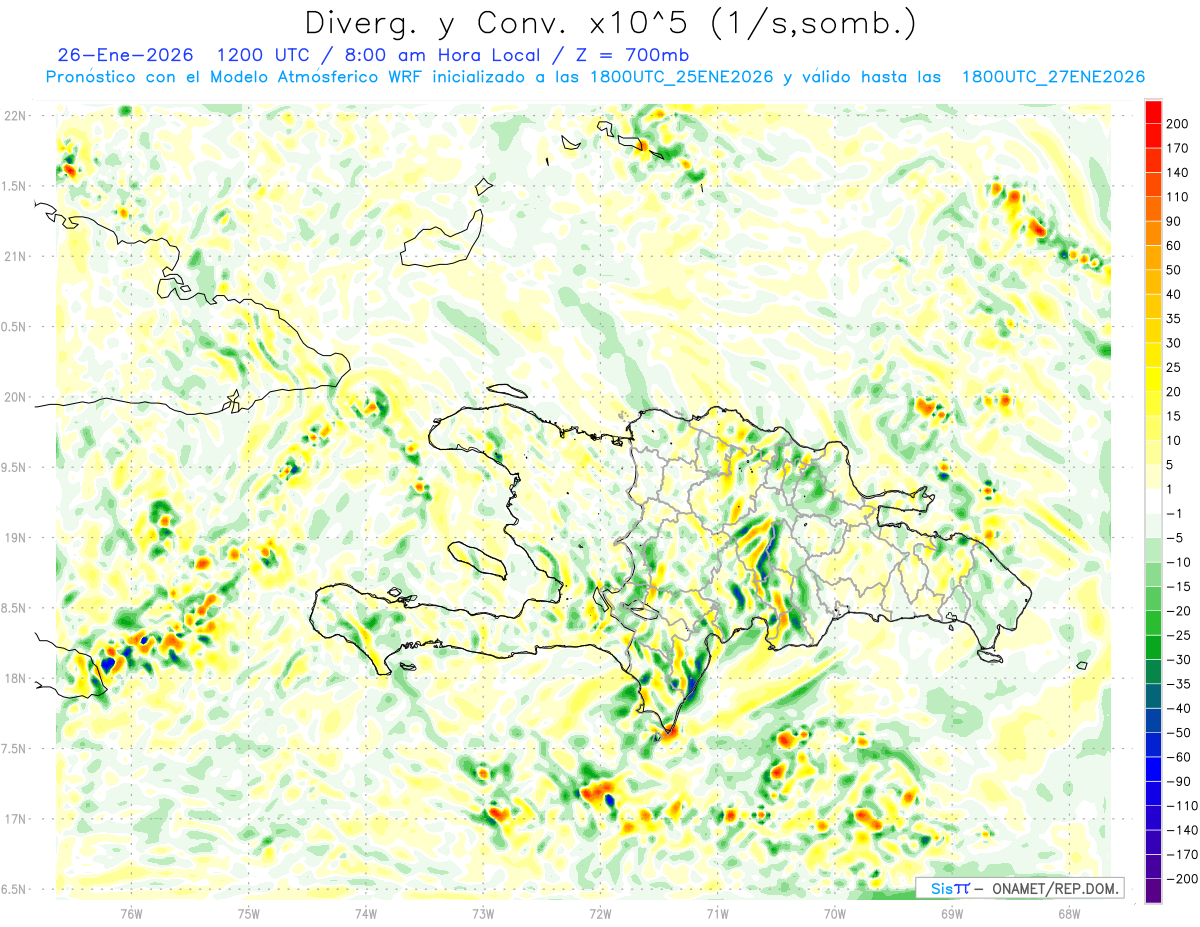Click the white colorbar segment between 1 and -1

click(1153, 502)
